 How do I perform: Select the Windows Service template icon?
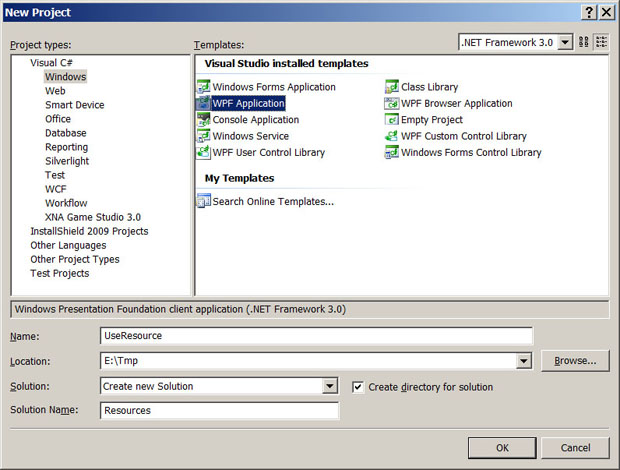tap(203, 136)
